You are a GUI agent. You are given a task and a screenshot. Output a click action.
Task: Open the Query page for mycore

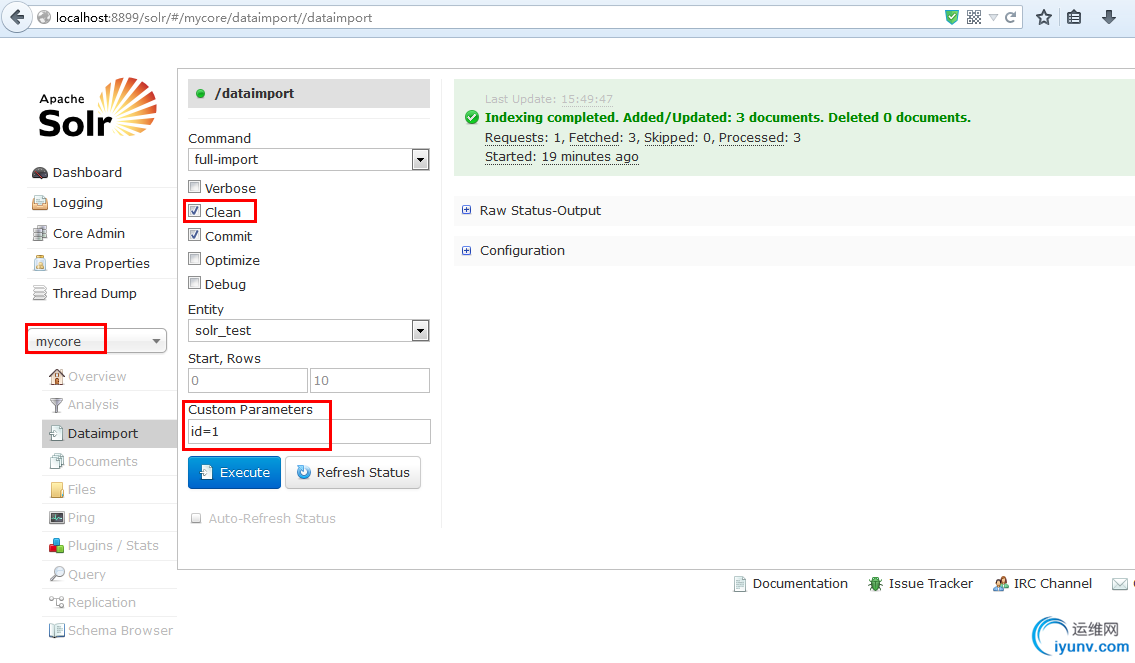coord(87,574)
